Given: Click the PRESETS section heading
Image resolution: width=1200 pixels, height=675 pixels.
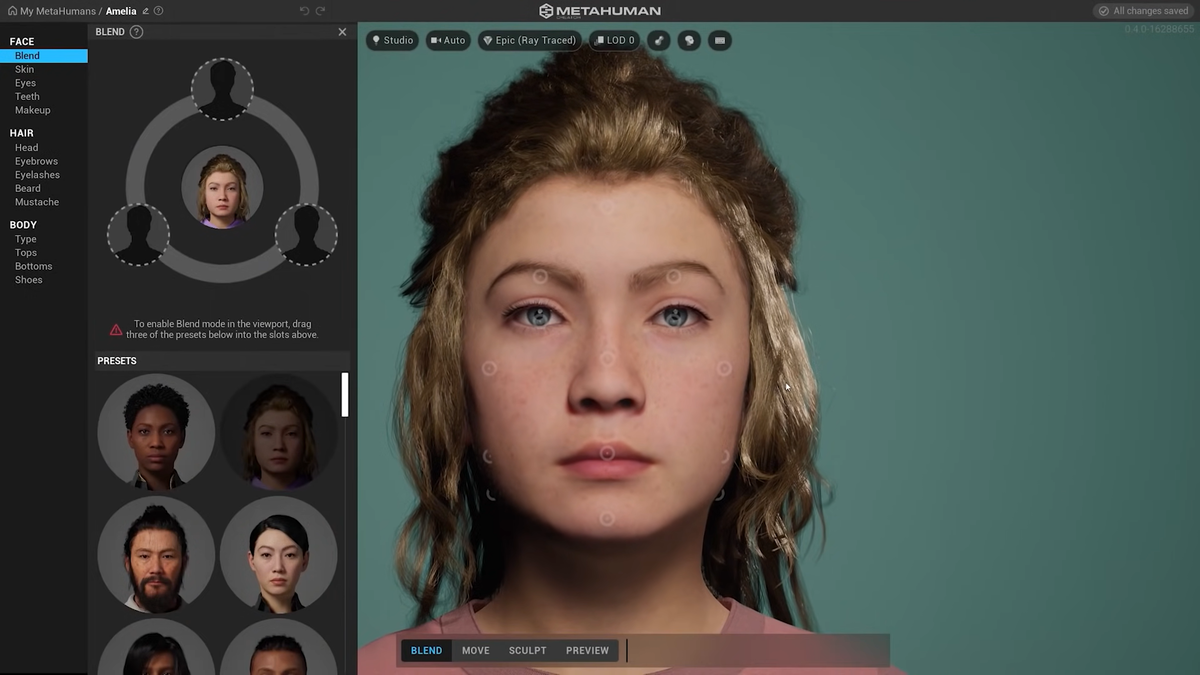Looking at the screenshot, I should [x=117, y=361].
